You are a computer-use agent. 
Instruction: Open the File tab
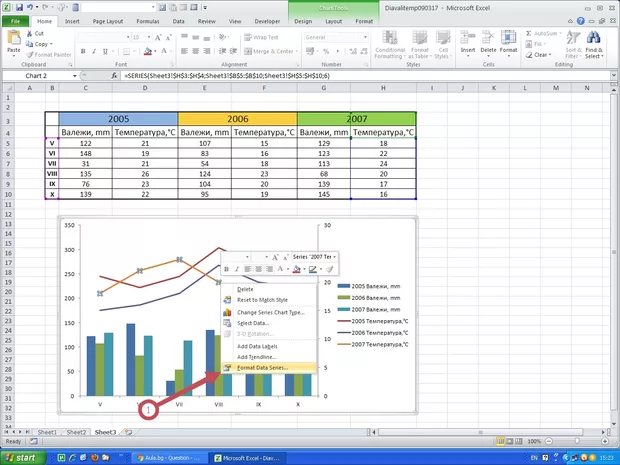(x=15, y=21)
